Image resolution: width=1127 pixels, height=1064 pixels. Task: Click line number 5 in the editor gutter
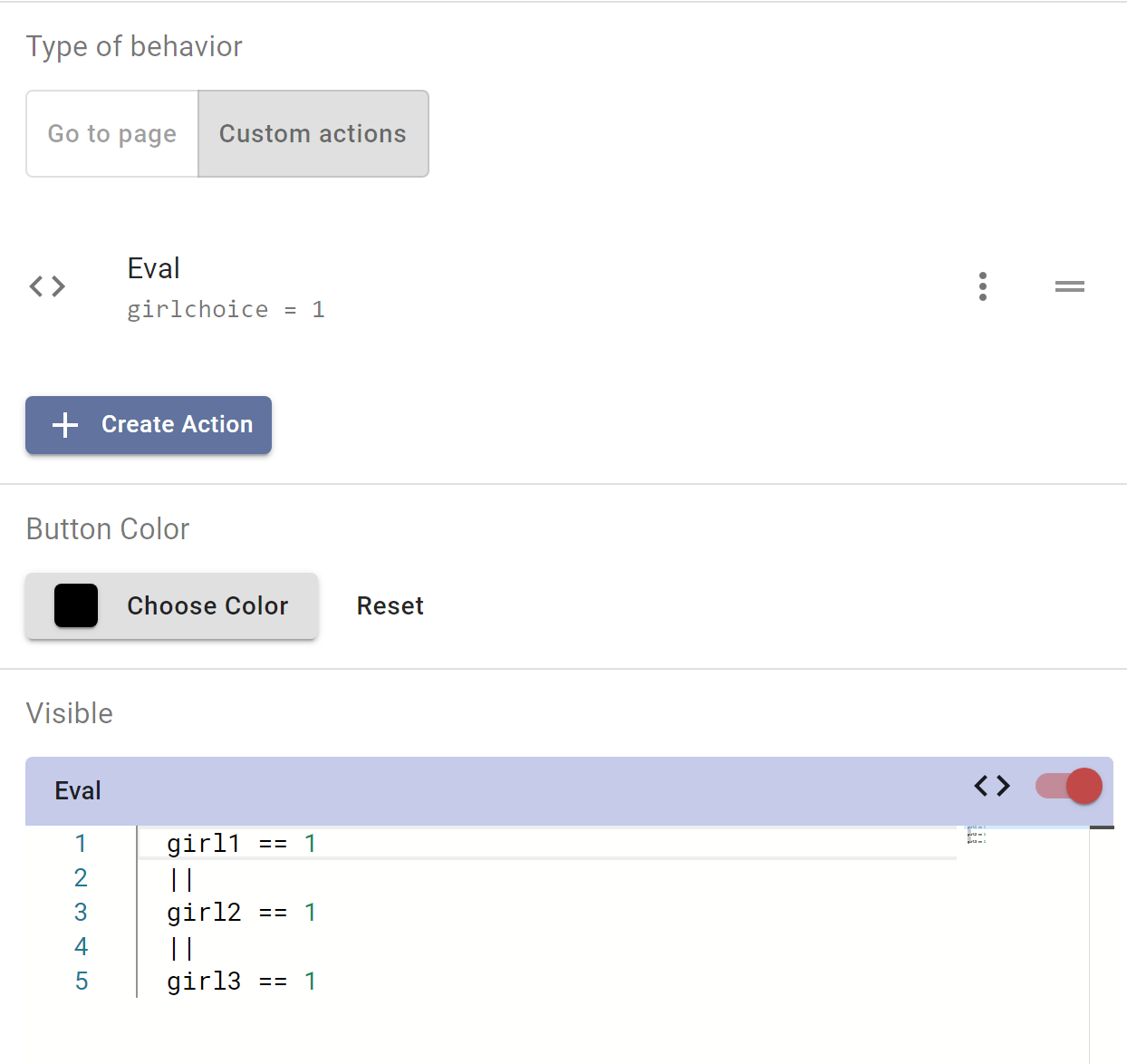[81, 982]
